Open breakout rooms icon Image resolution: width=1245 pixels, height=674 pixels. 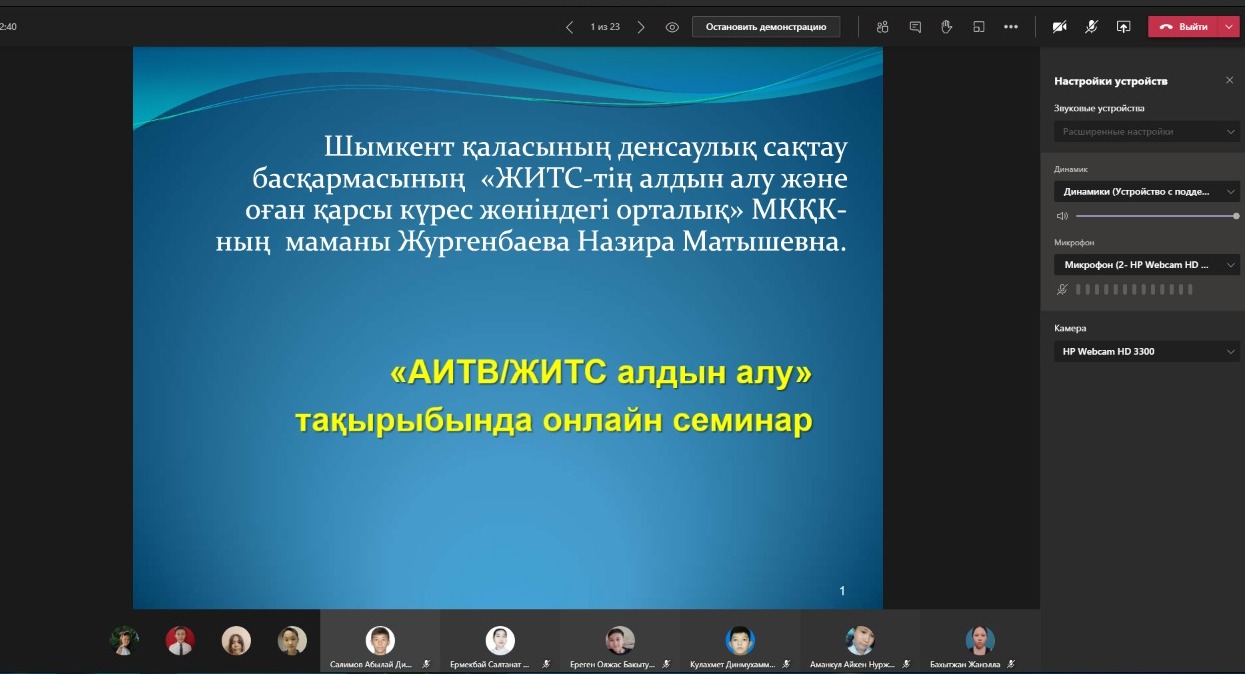pyautogui.click(x=979, y=27)
